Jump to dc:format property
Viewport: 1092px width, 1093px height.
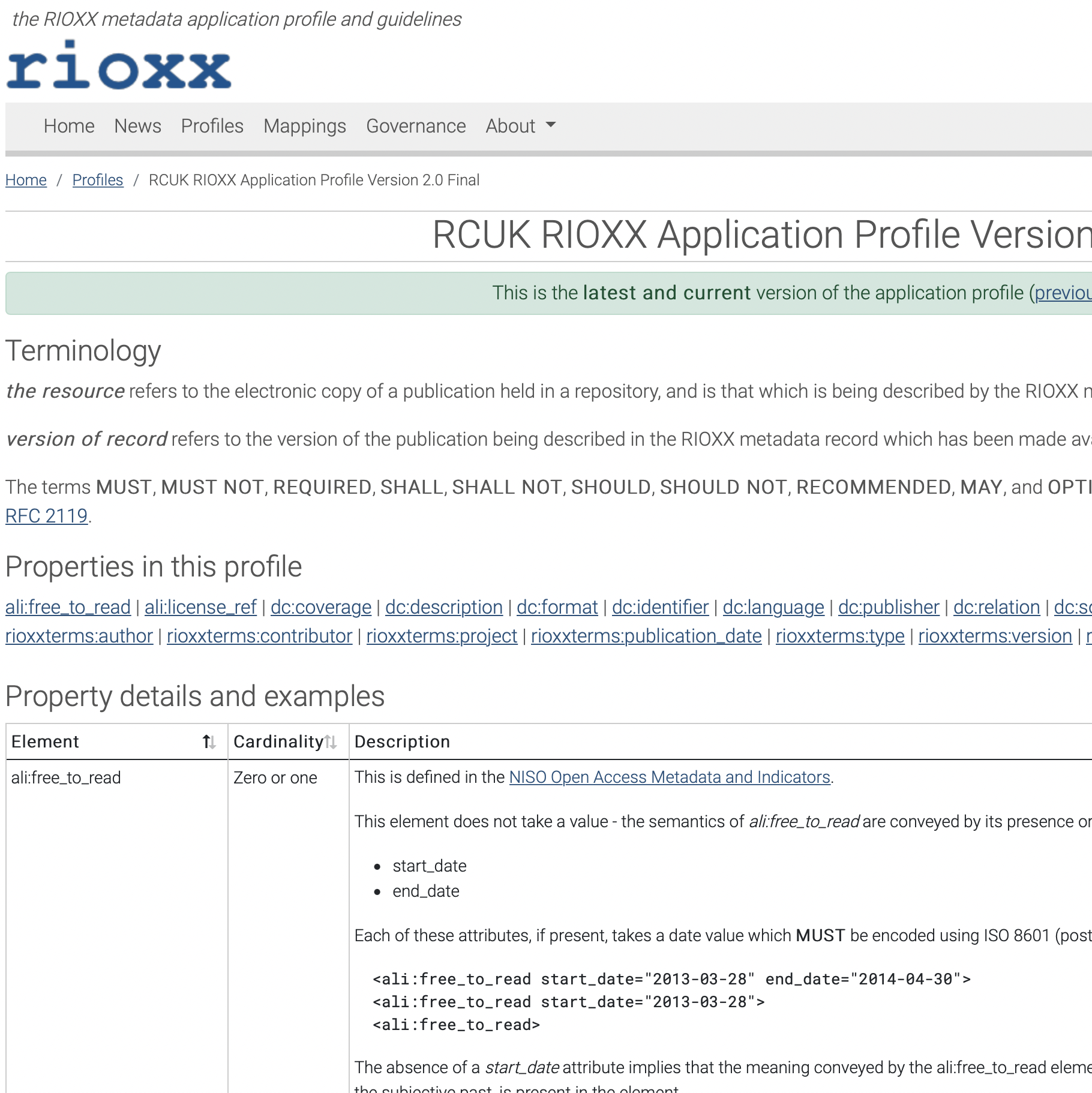(x=557, y=607)
